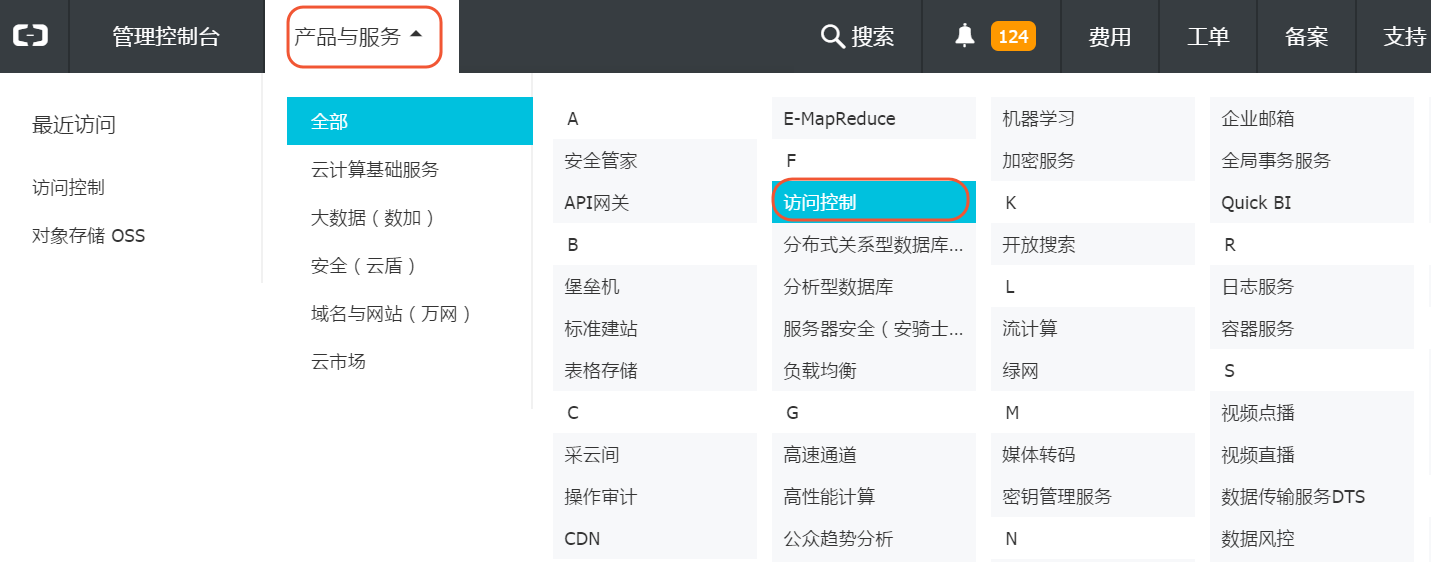
Task: Open API网关 service
Action: [x=655, y=202]
